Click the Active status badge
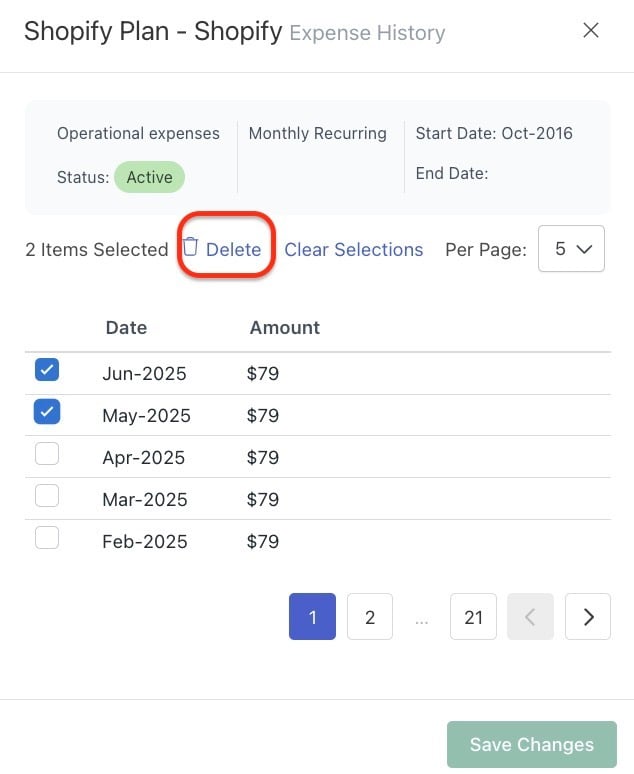This screenshot has width=634, height=774. coord(150,177)
